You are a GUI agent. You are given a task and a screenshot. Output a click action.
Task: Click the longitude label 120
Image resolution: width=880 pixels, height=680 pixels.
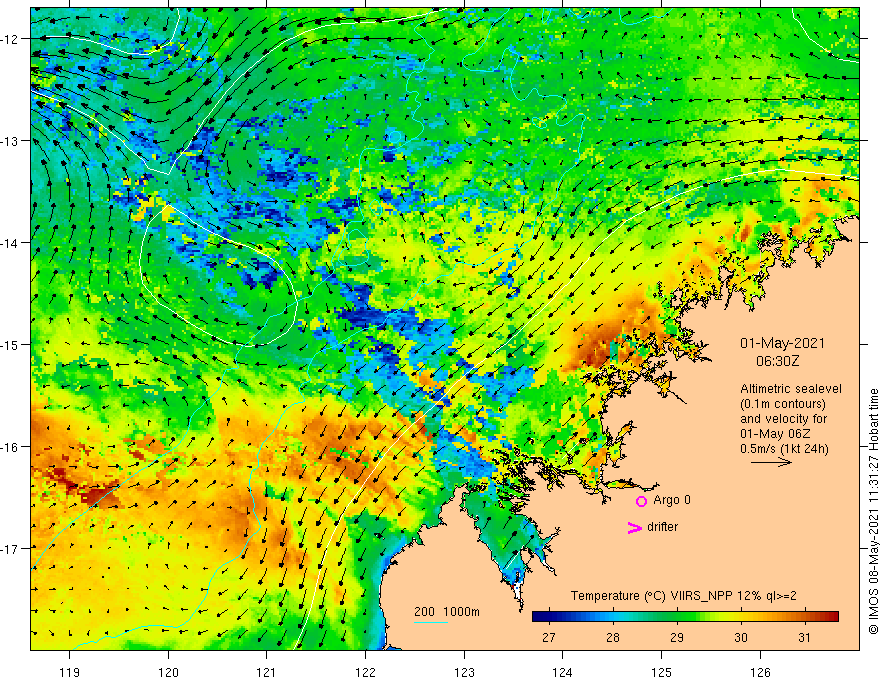pos(168,672)
